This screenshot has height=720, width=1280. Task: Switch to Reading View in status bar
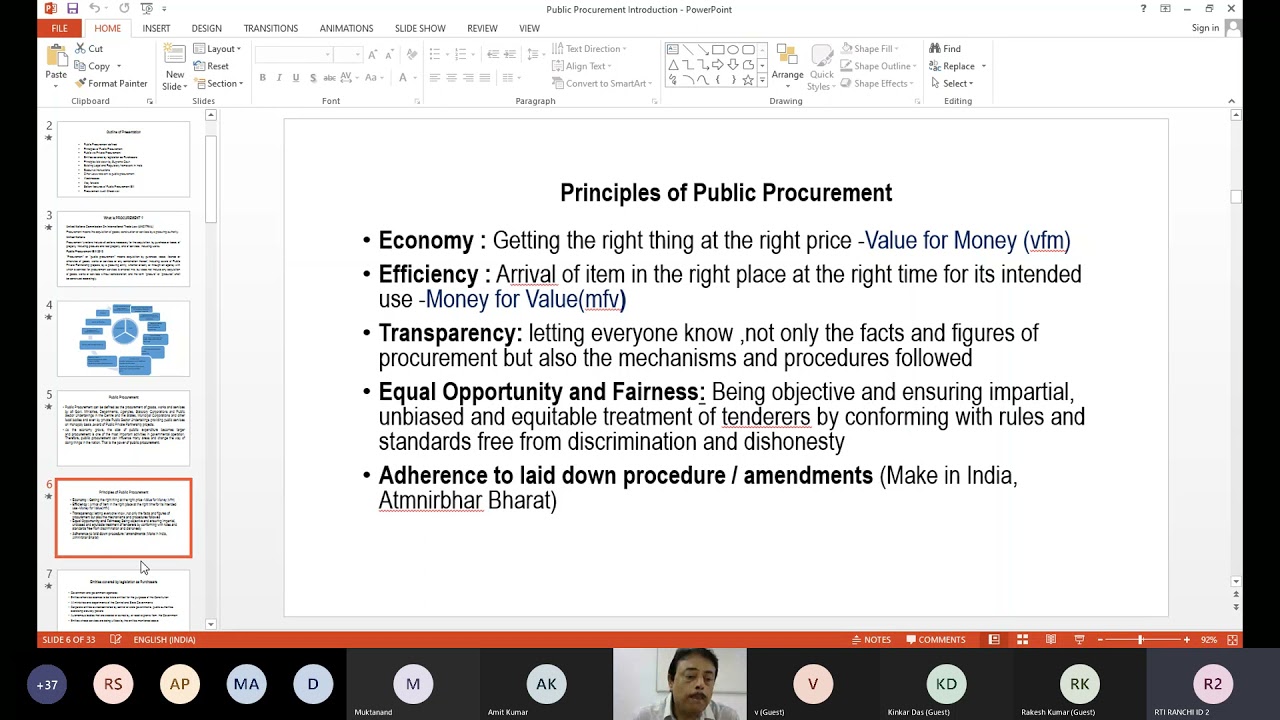coord(1050,640)
